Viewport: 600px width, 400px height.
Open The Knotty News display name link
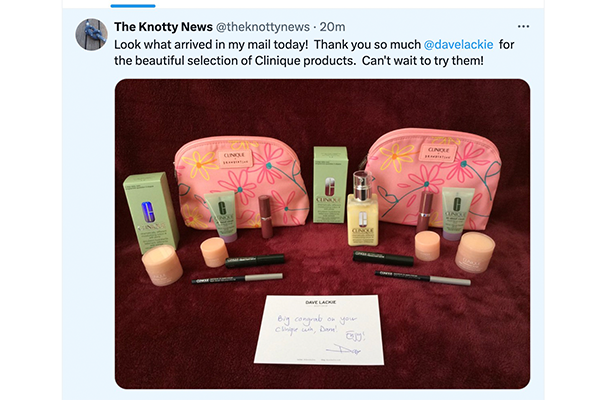163,27
